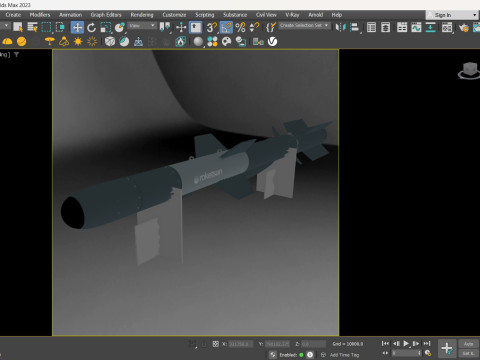Open the Sign In dropdown

tap(452, 15)
